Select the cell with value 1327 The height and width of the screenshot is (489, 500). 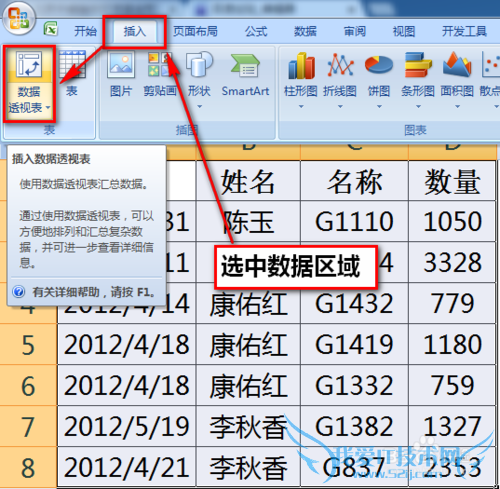[452, 426]
